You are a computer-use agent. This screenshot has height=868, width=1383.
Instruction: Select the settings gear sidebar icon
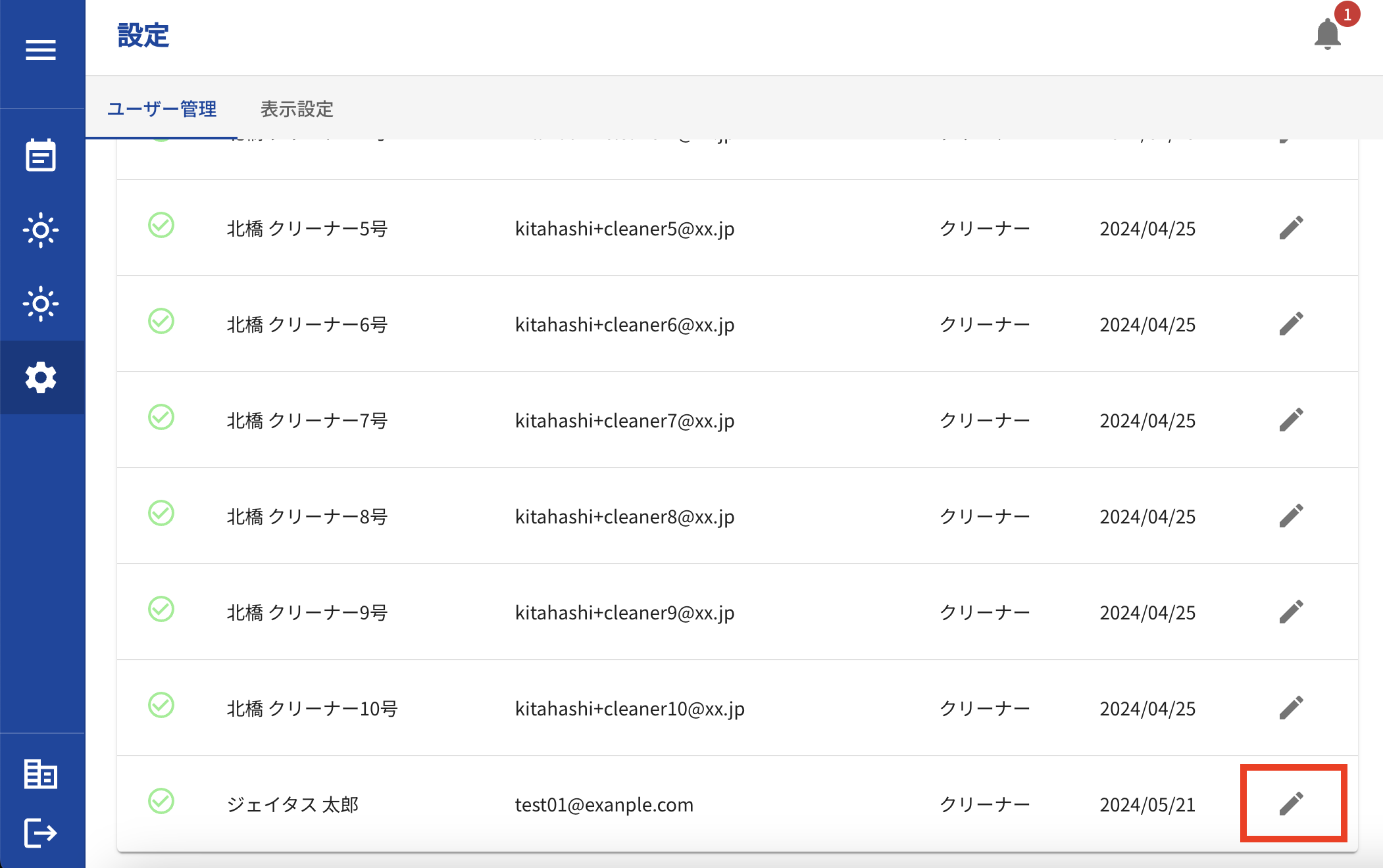point(41,377)
